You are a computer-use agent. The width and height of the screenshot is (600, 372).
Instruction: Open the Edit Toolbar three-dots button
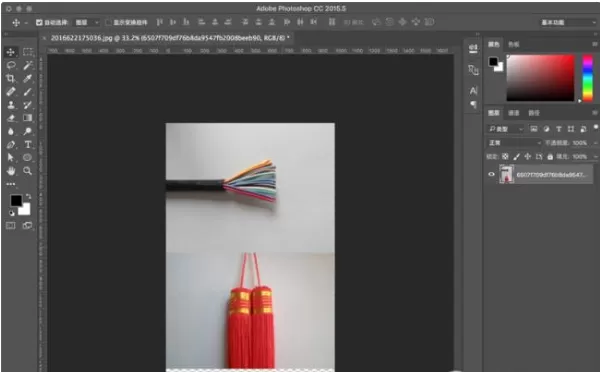point(11,184)
